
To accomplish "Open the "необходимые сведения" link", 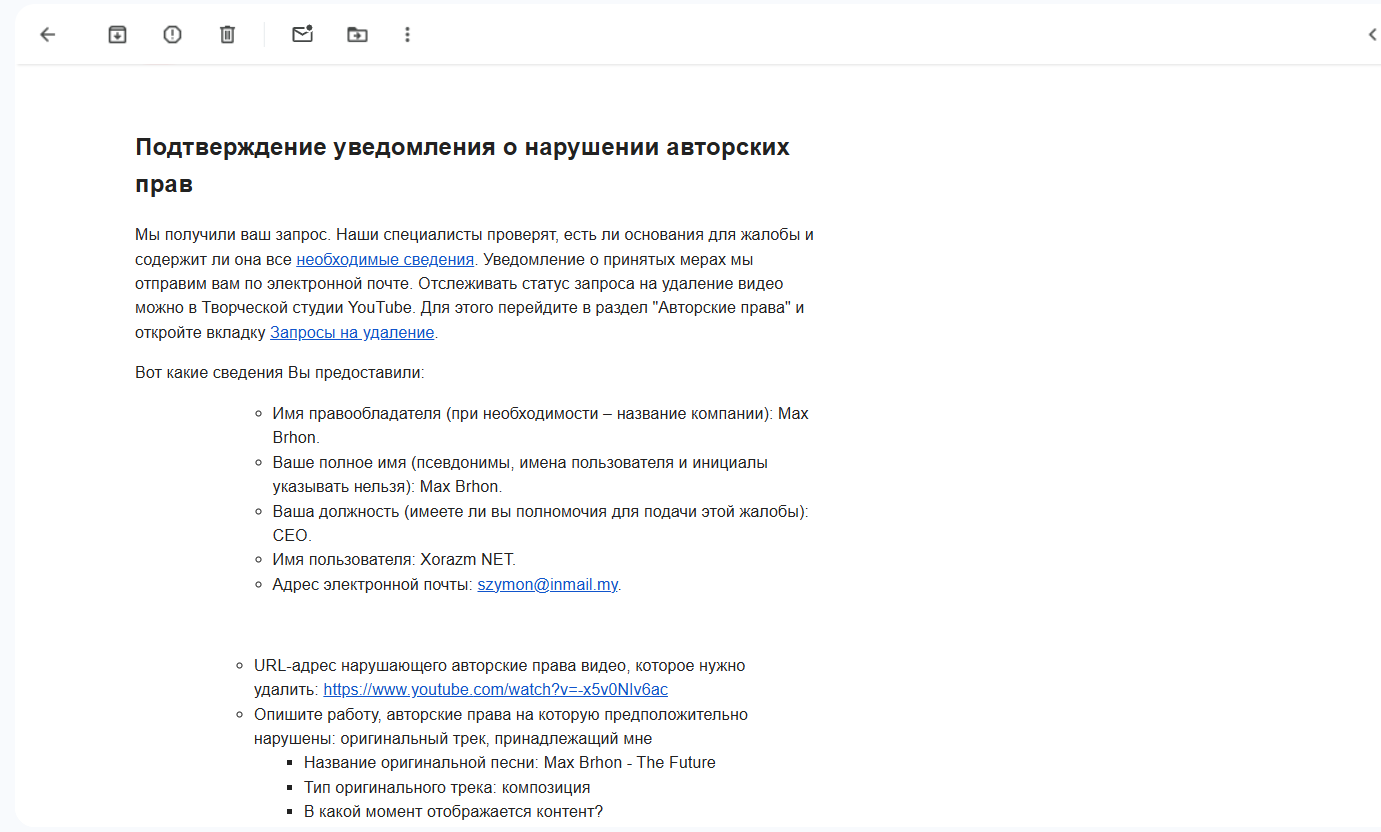I will point(384,259).
